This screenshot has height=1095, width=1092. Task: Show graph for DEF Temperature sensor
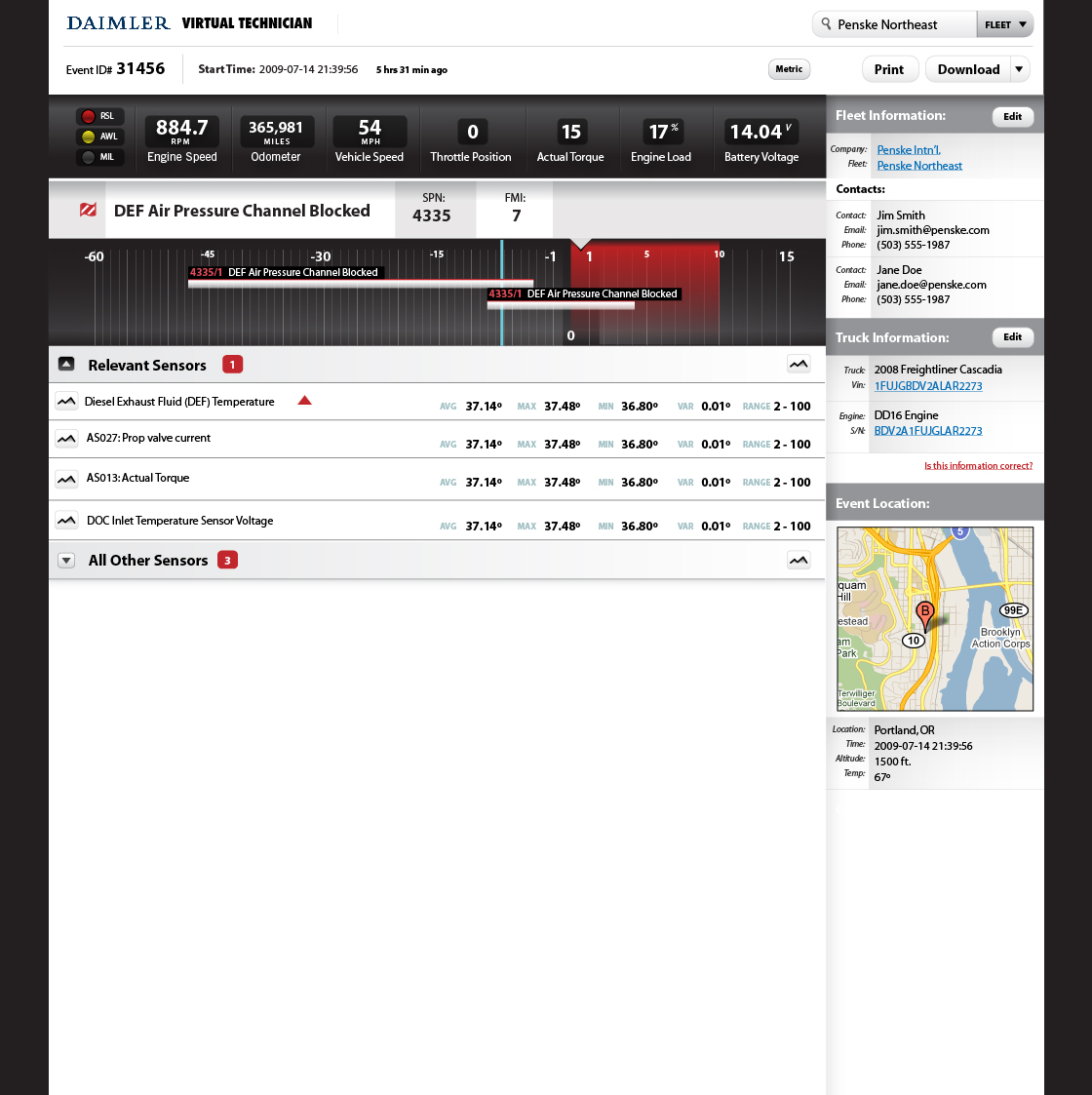[x=66, y=402]
